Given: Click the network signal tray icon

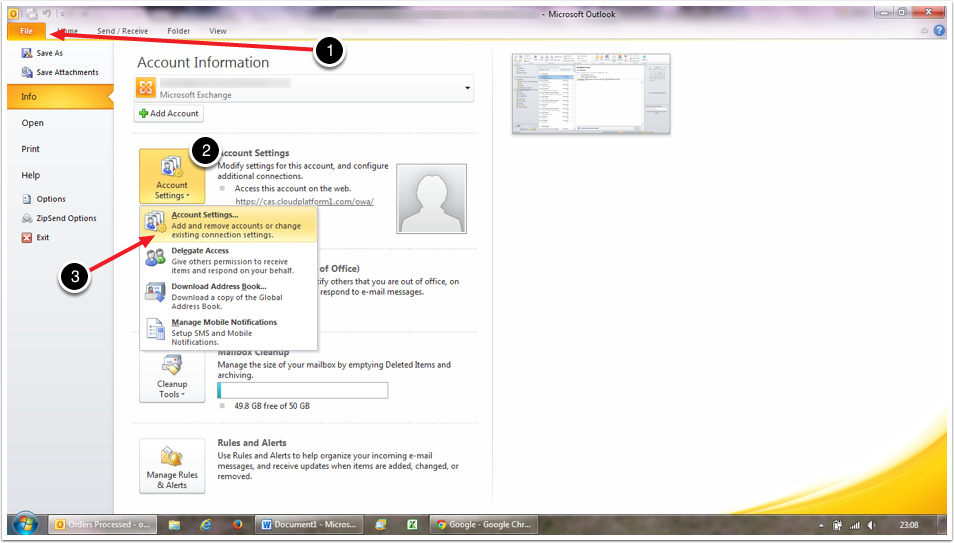Looking at the screenshot, I should [854, 525].
